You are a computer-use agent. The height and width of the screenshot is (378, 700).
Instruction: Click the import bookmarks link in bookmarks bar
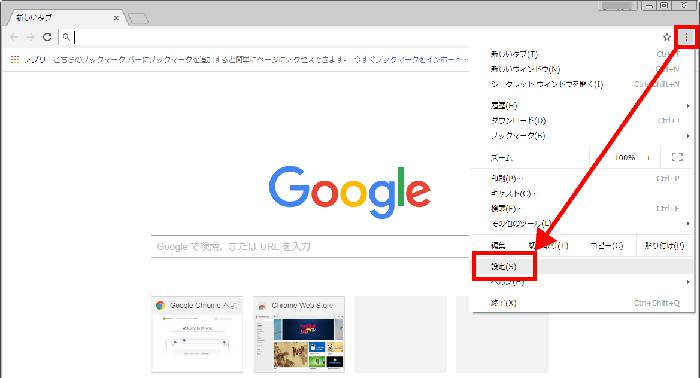tap(410, 59)
